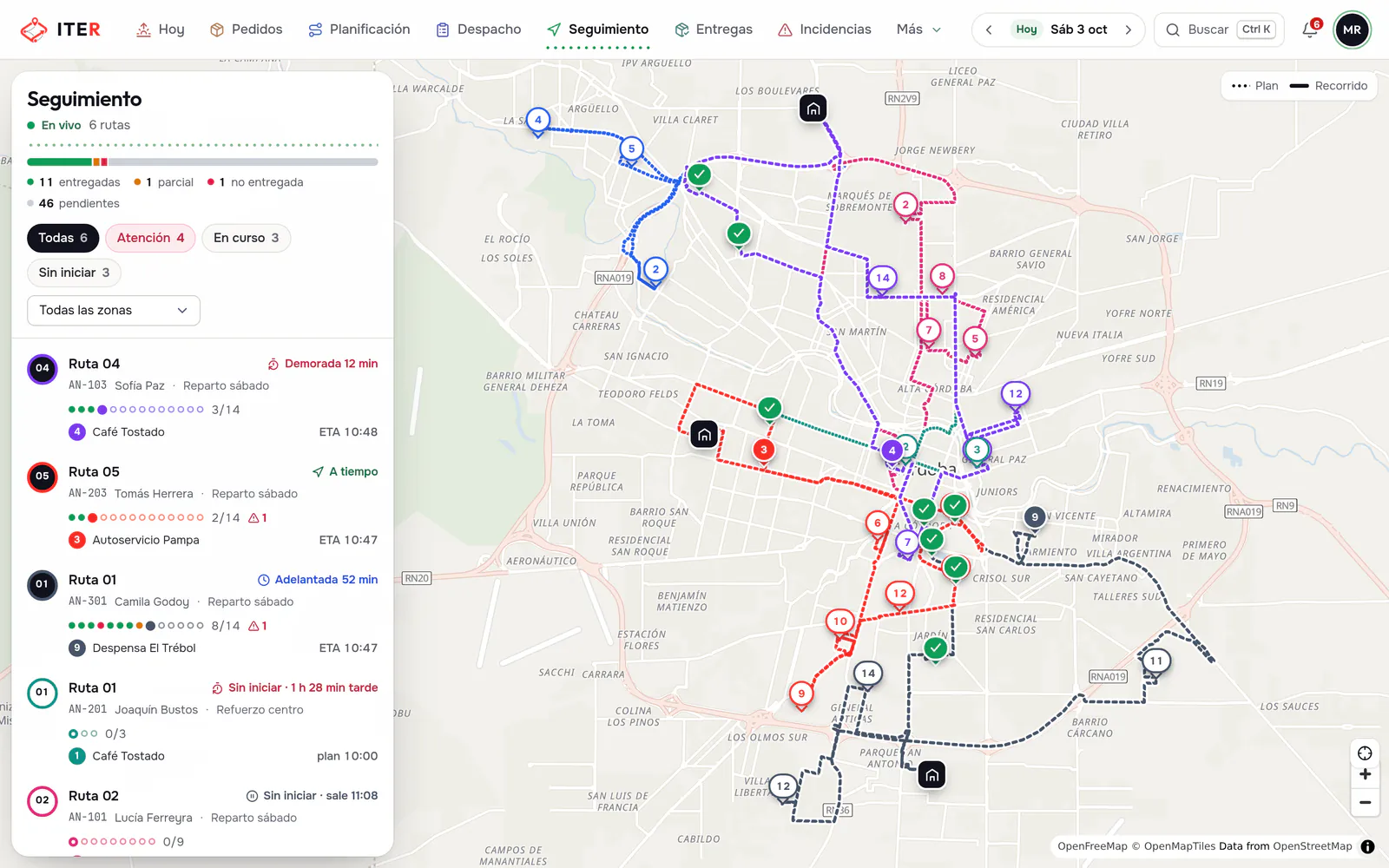Open Ruta 05 Tomás Herrera card
The image size is (1389, 868).
point(202,506)
